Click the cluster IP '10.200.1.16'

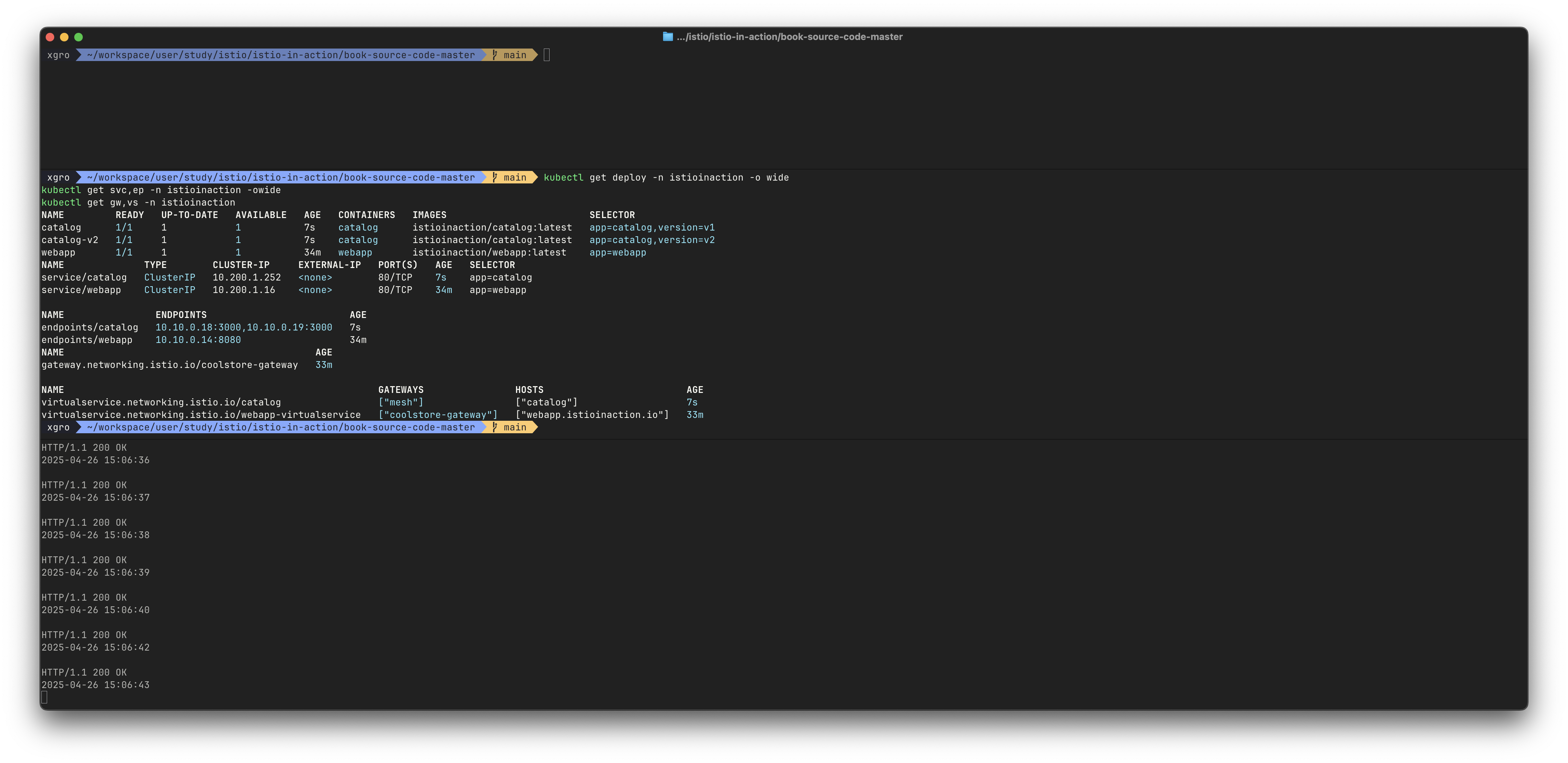point(243,290)
